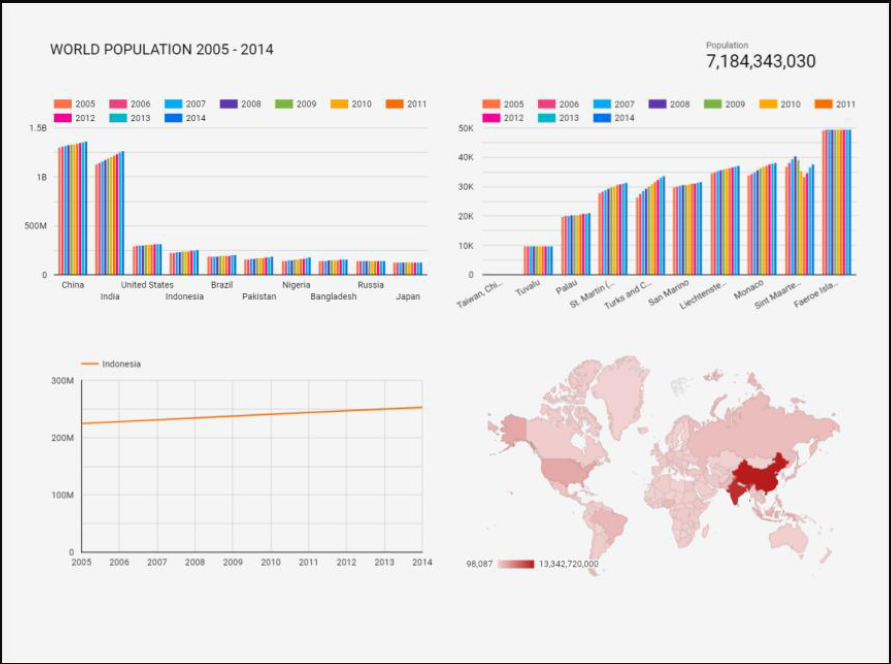Select China on the world map
The image size is (891, 664).
click(x=757, y=468)
